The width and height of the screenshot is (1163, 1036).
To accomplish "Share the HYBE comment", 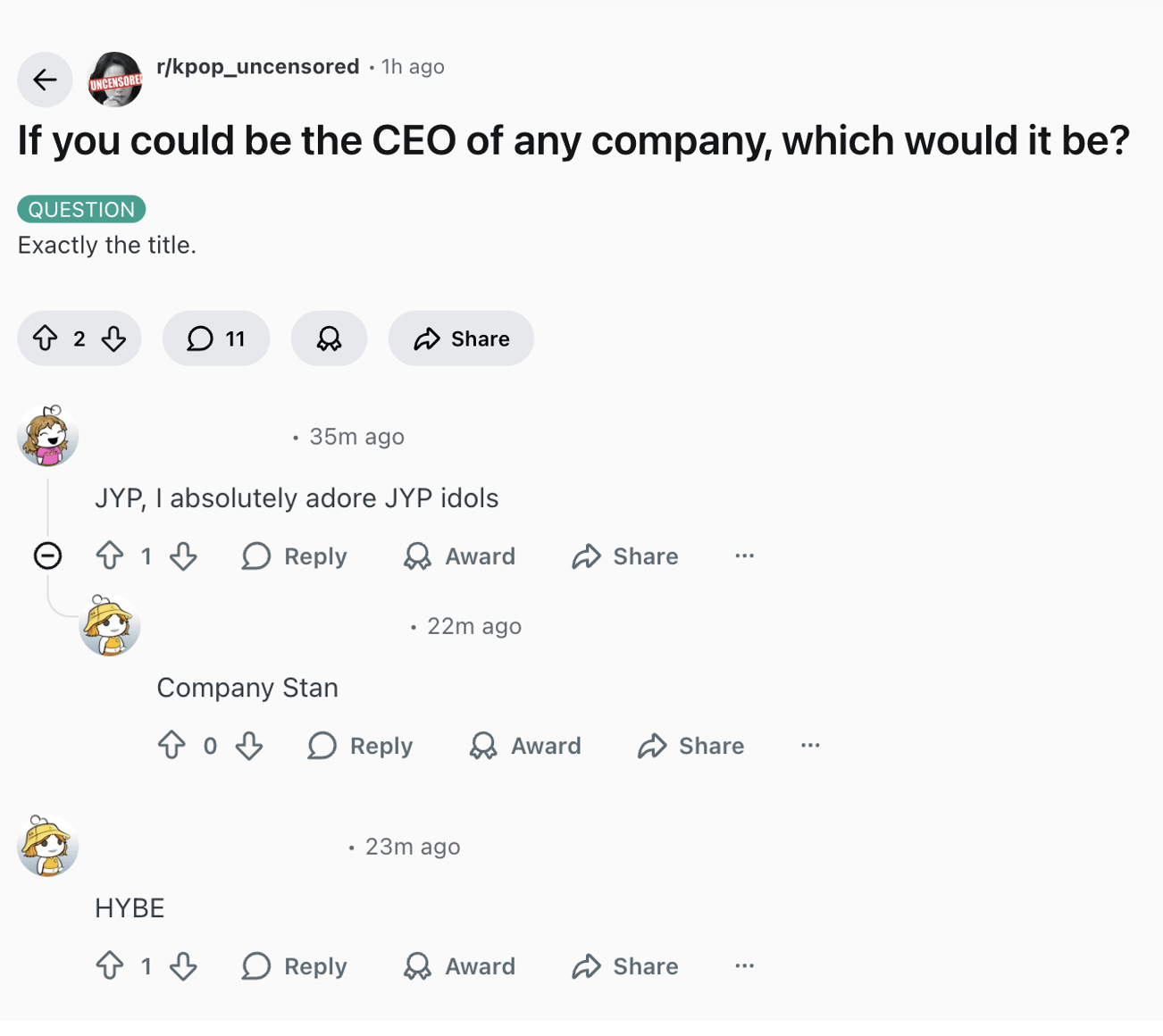I will (625, 965).
